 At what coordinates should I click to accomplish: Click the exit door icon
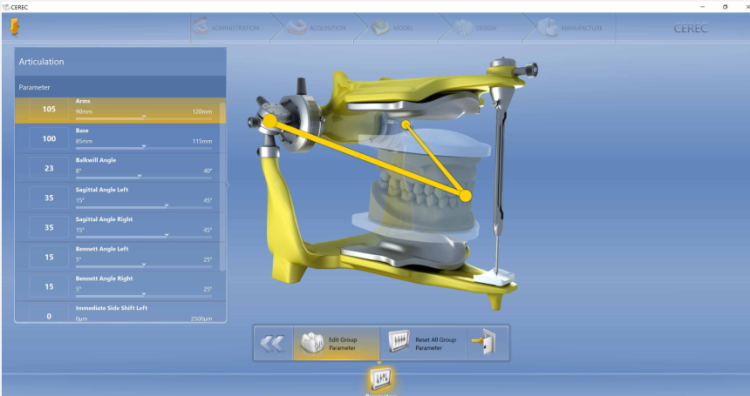(x=487, y=343)
